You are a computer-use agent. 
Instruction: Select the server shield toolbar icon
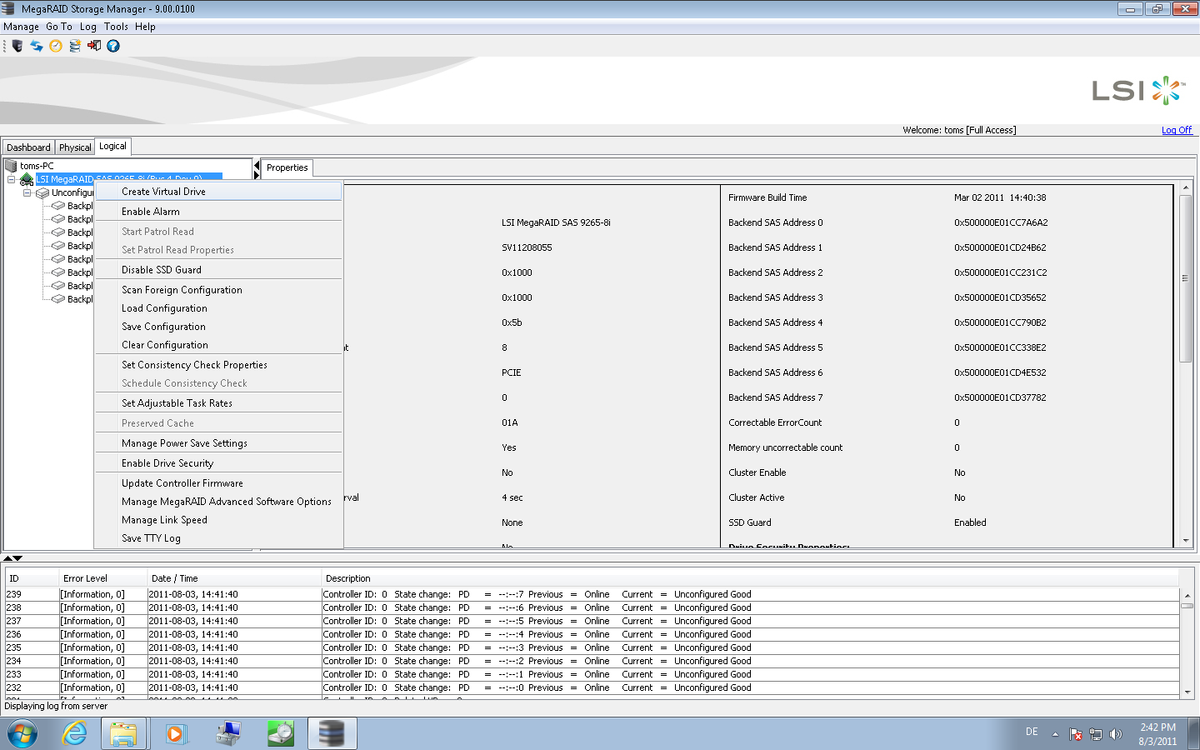17,45
